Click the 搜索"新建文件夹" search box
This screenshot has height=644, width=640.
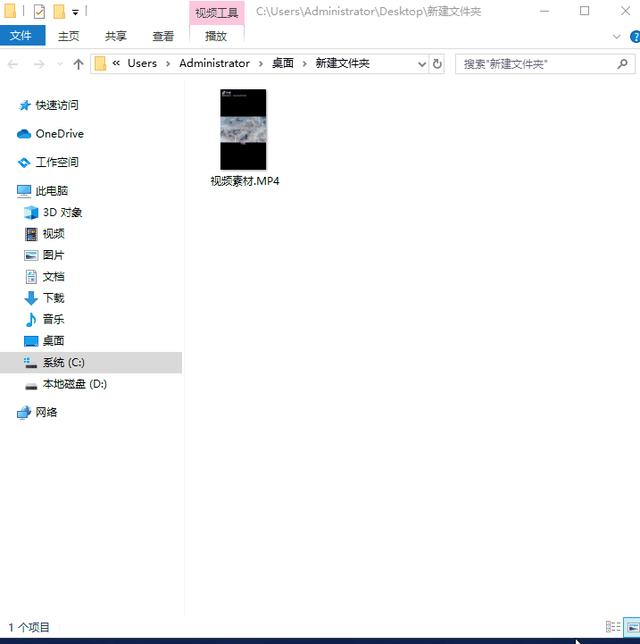click(545, 64)
